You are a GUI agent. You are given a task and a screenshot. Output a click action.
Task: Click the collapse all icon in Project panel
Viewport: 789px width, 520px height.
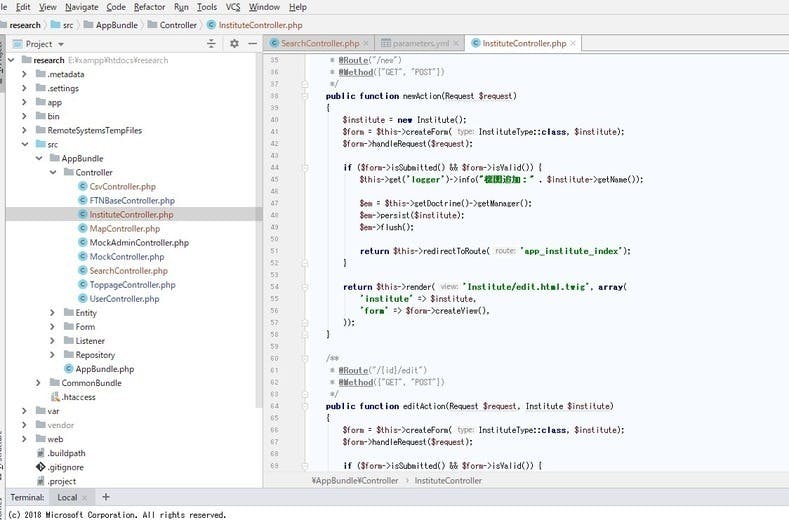click(x=211, y=44)
